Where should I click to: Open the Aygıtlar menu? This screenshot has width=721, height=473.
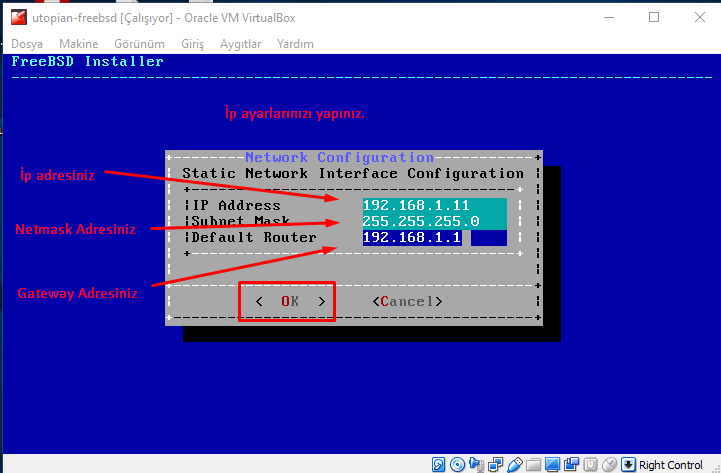240,44
